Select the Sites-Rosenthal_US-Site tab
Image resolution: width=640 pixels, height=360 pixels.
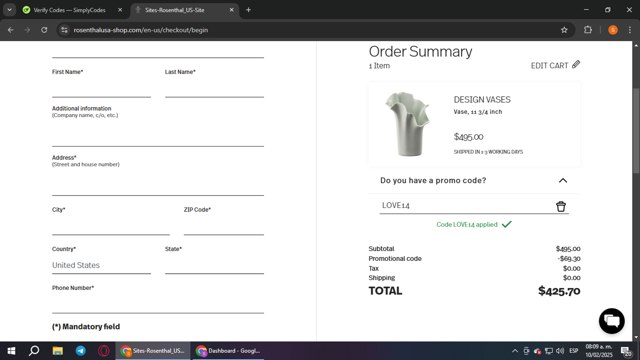(x=175, y=10)
